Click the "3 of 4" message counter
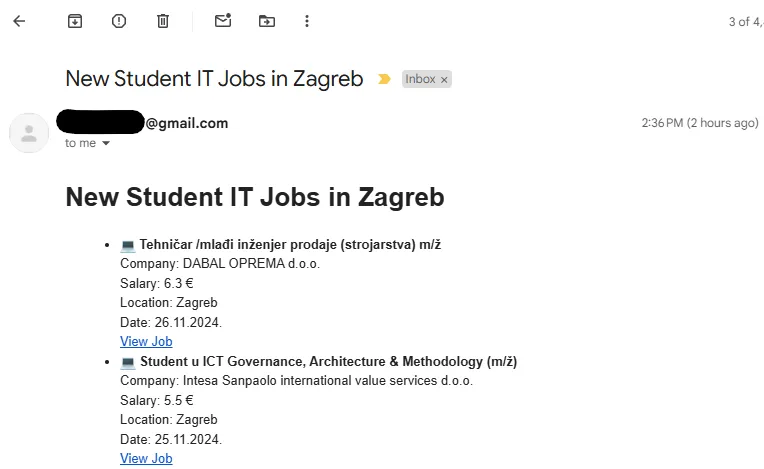This screenshot has height=469, width=764. pyautogui.click(x=745, y=21)
